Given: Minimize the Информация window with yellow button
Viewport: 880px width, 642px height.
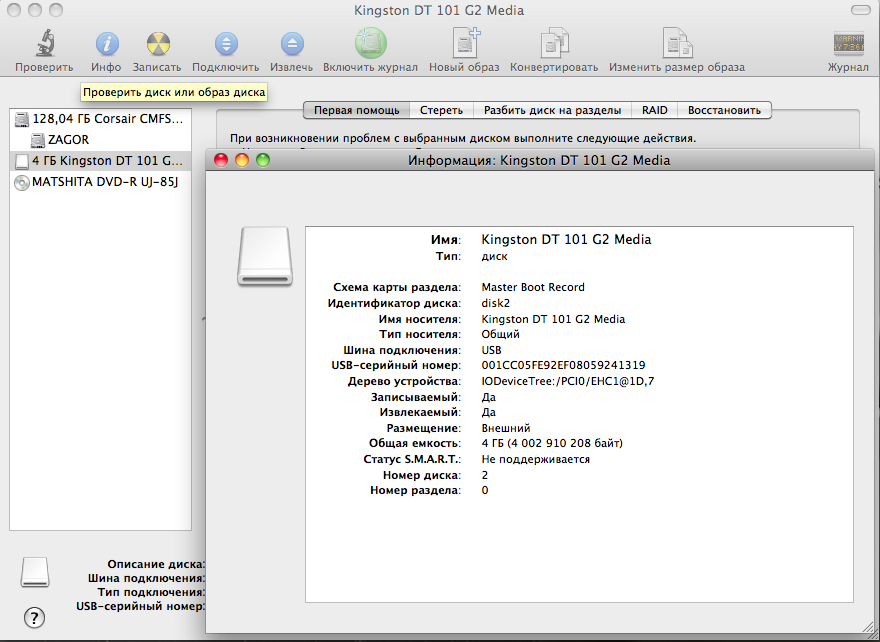Looking at the screenshot, I should pos(242,160).
